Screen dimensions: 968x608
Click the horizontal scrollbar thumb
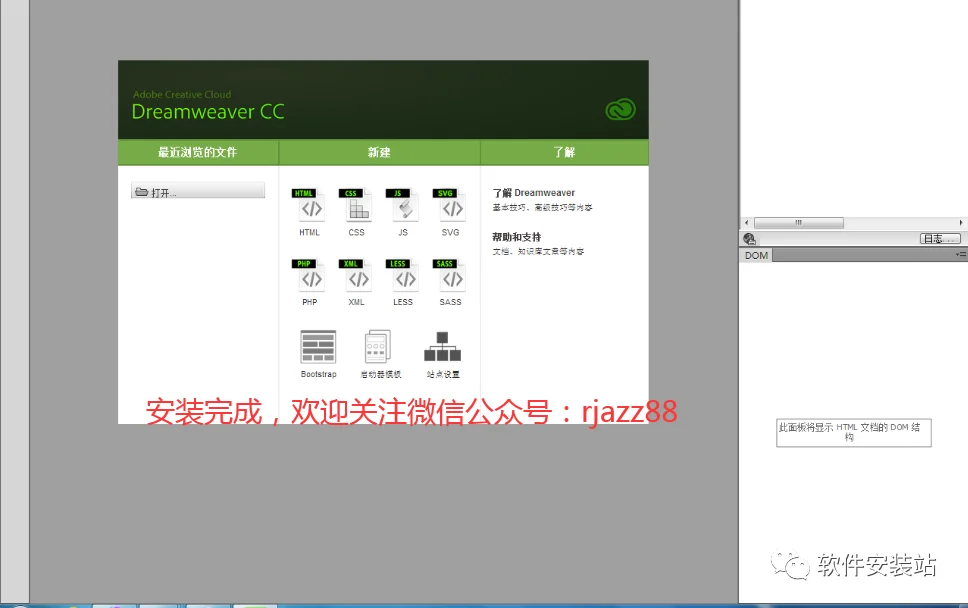click(799, 223)
